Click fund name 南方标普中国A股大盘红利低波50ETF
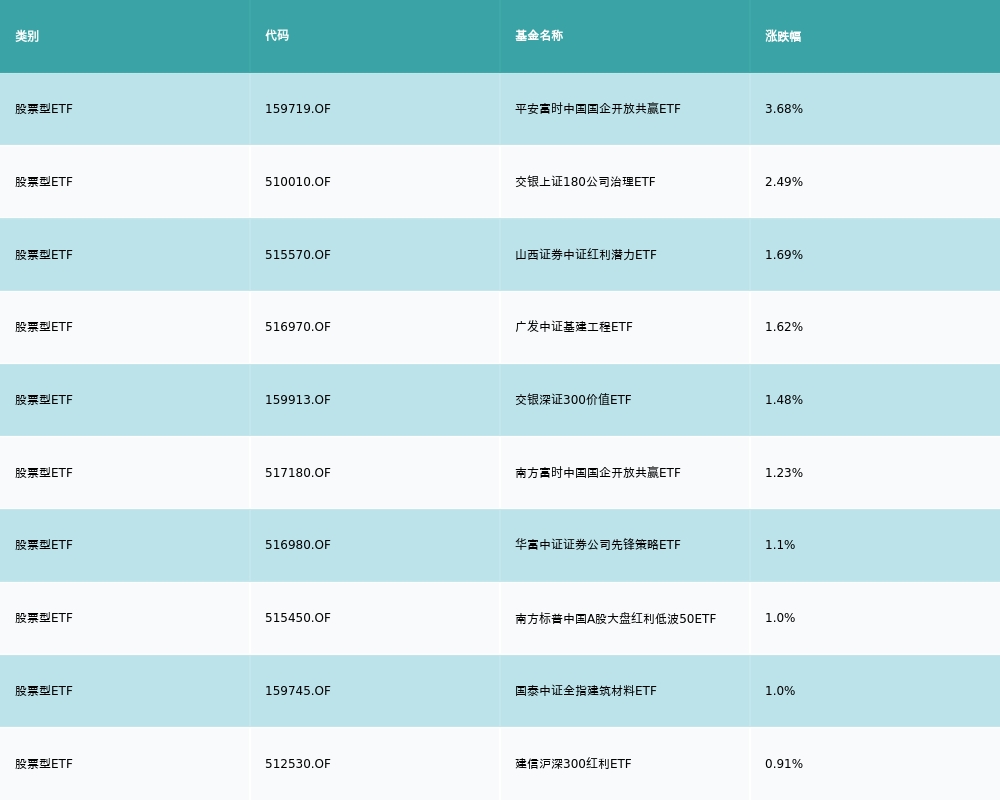This screenshot has width=1000, height=800. tap(615, 618)
